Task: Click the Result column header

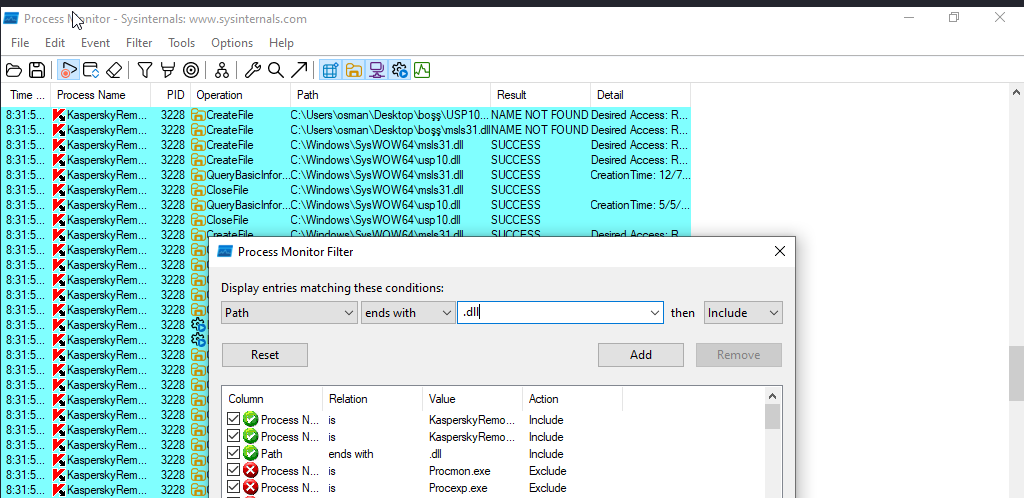Action: pyautogui.click(x=540, y=95)
